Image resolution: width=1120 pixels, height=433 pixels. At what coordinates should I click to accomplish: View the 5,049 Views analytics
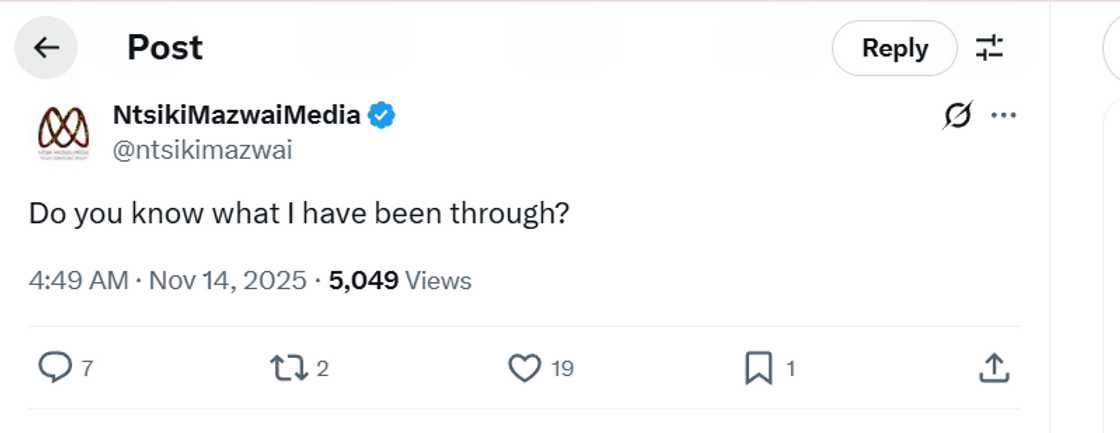400,281
